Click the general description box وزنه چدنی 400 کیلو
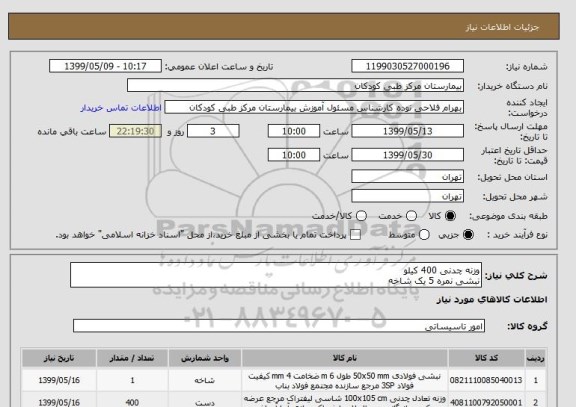The height and width of the screenshot is (407, 576). tap(276, 275)
